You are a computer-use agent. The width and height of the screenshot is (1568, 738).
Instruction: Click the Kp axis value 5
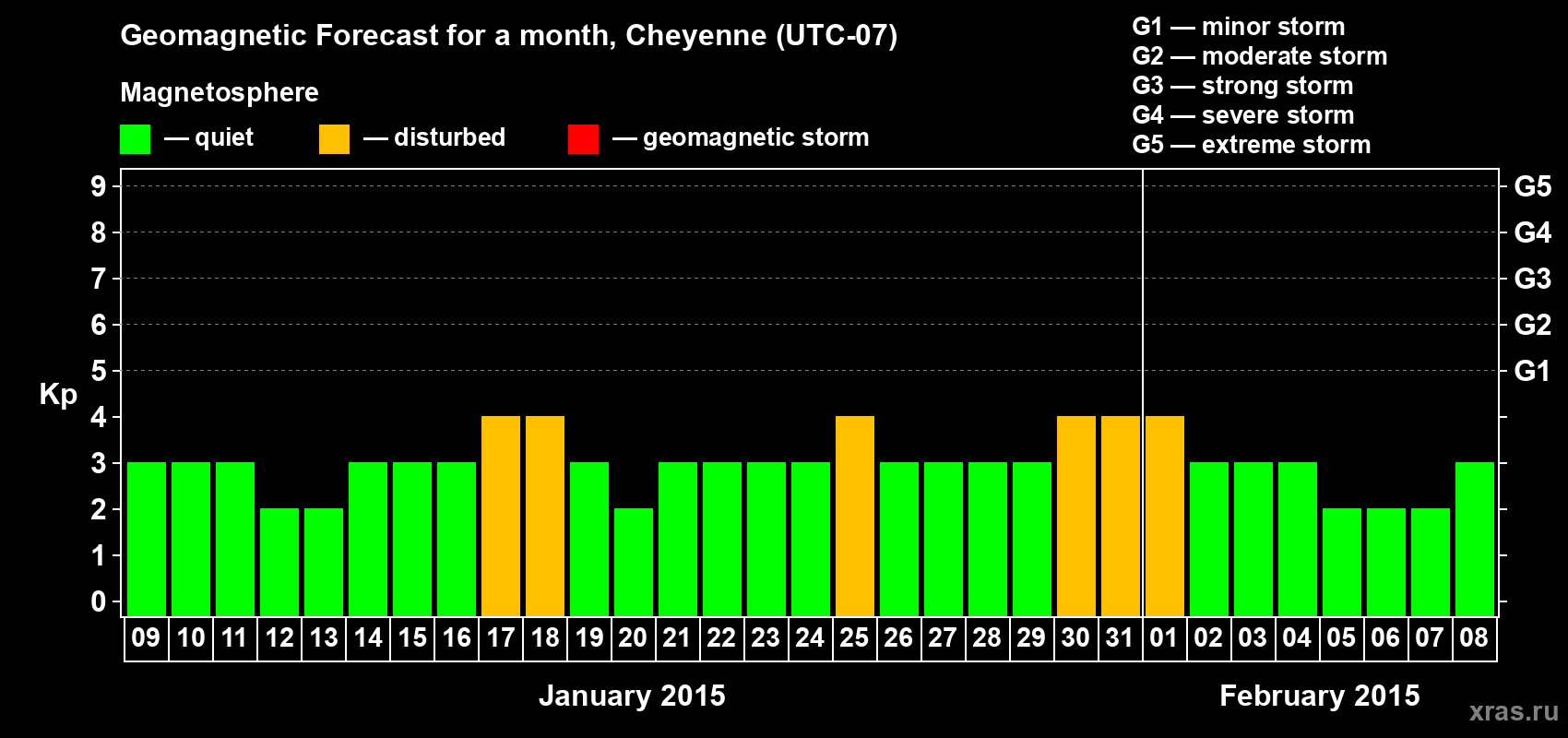[98, 371]
